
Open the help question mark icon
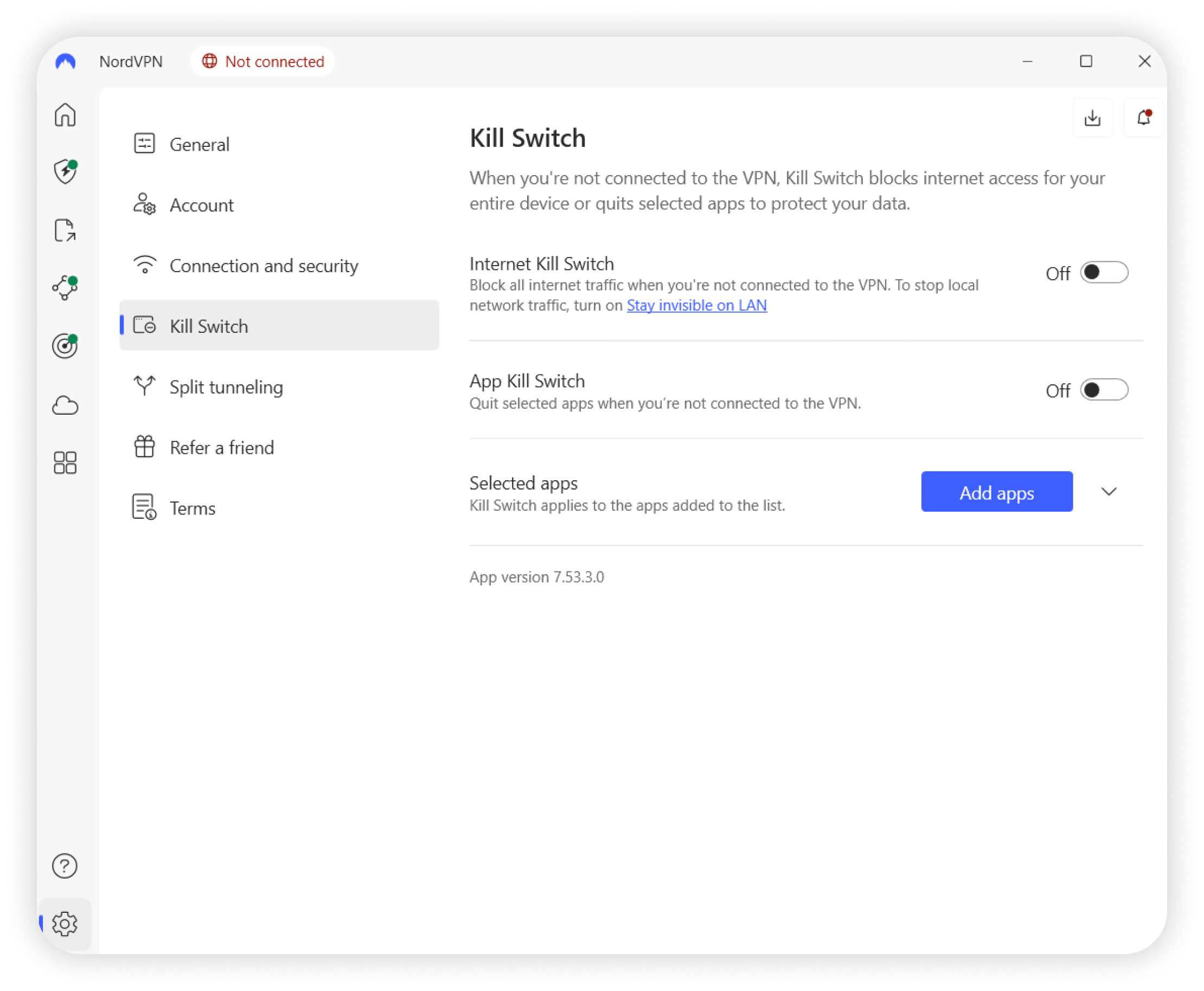(x=65, y=866)
